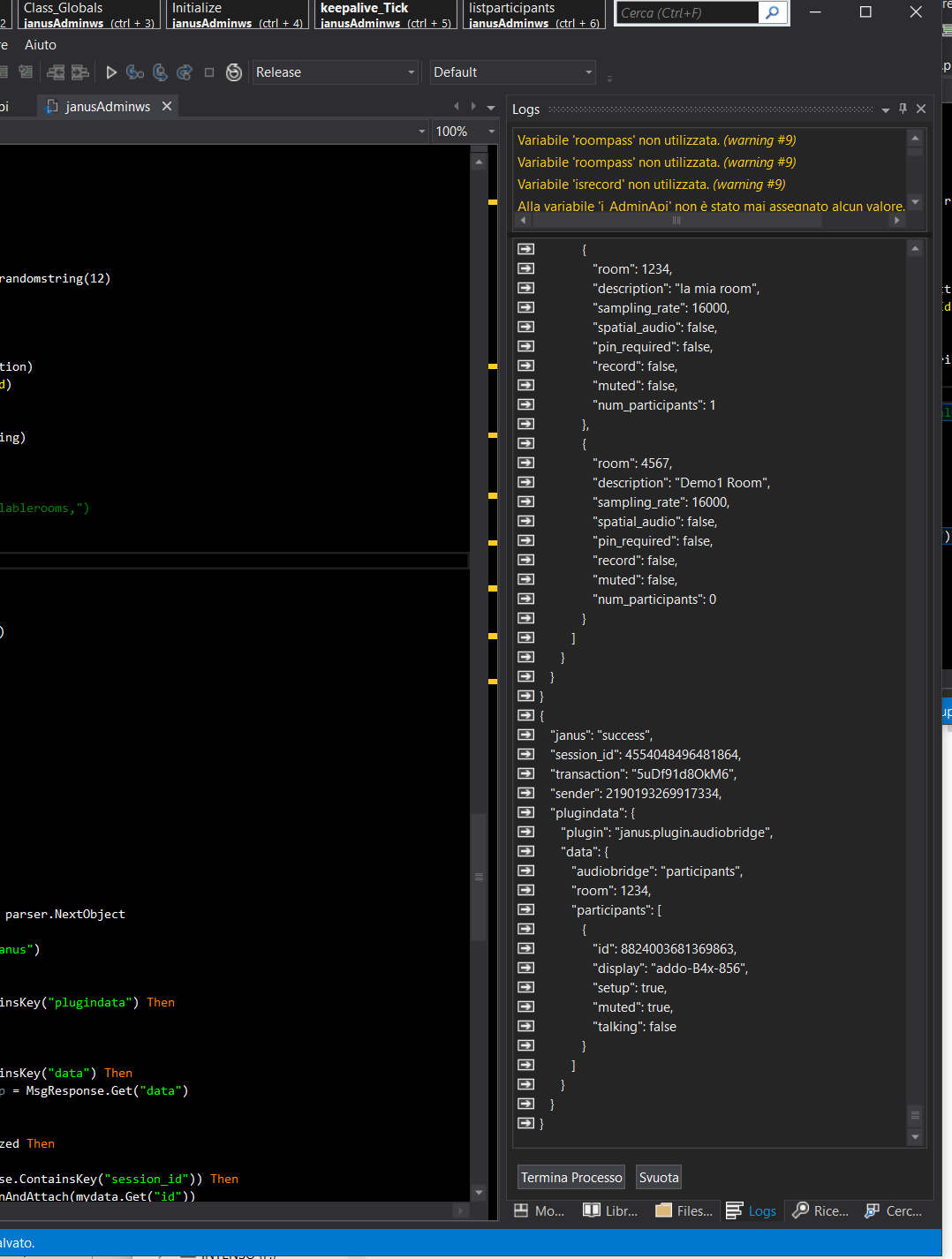This screenshot has width=952, height=1259.
Task: Switch to the keepalive_Tick sub tab
Action: click(385, 15)
